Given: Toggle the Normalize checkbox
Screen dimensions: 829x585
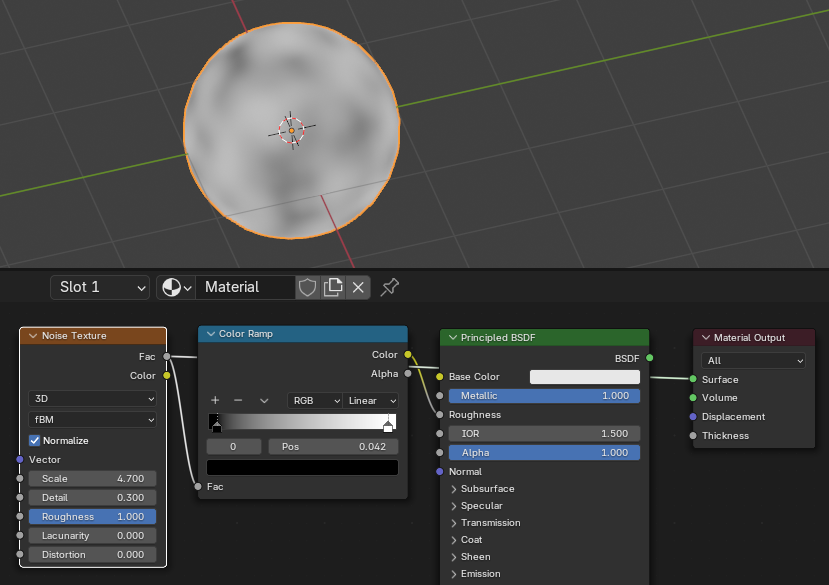Looking at the screenshot, I should tap(34, 441).
